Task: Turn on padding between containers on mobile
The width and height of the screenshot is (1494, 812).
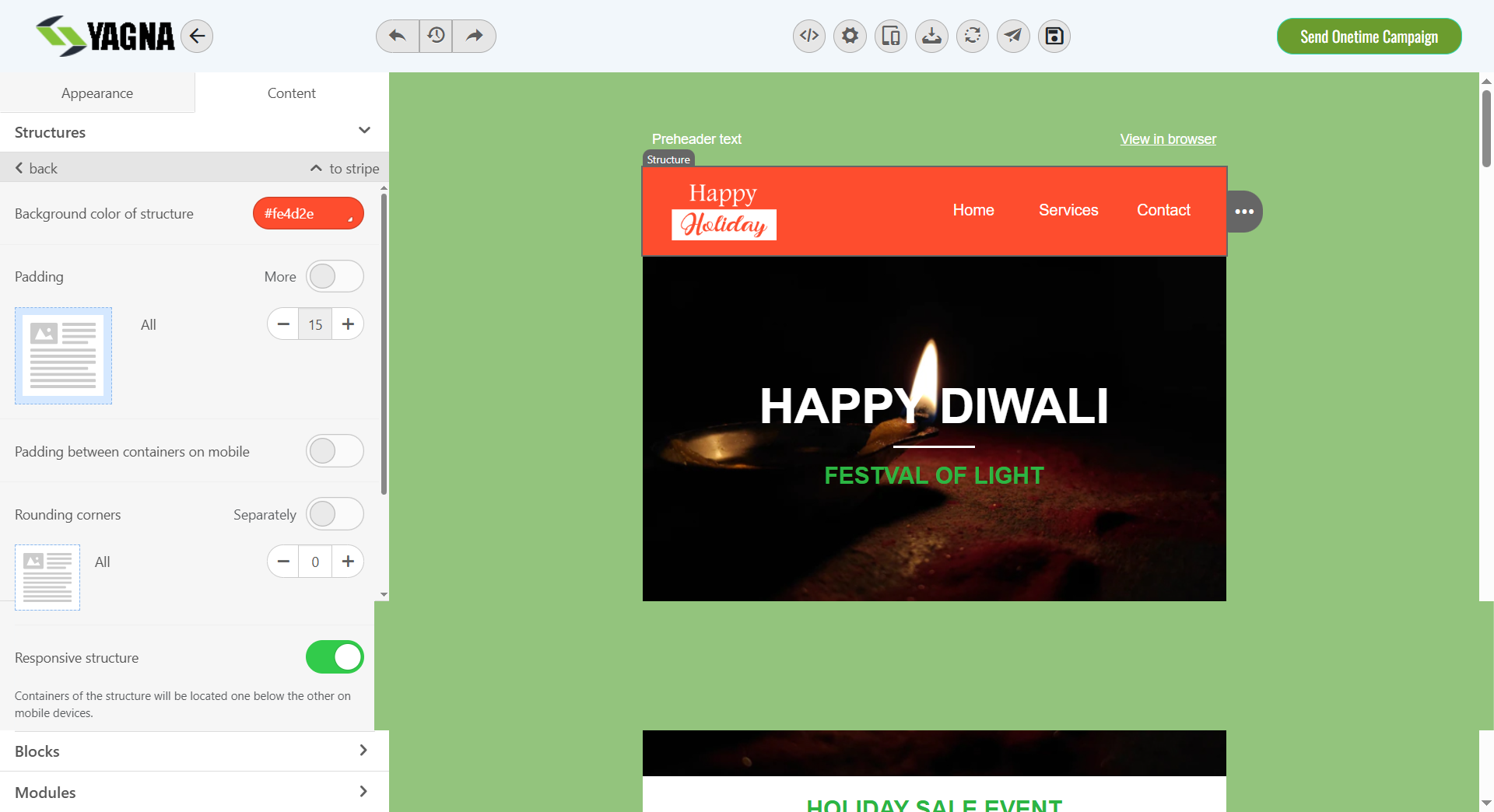Action: pos(335,451)
